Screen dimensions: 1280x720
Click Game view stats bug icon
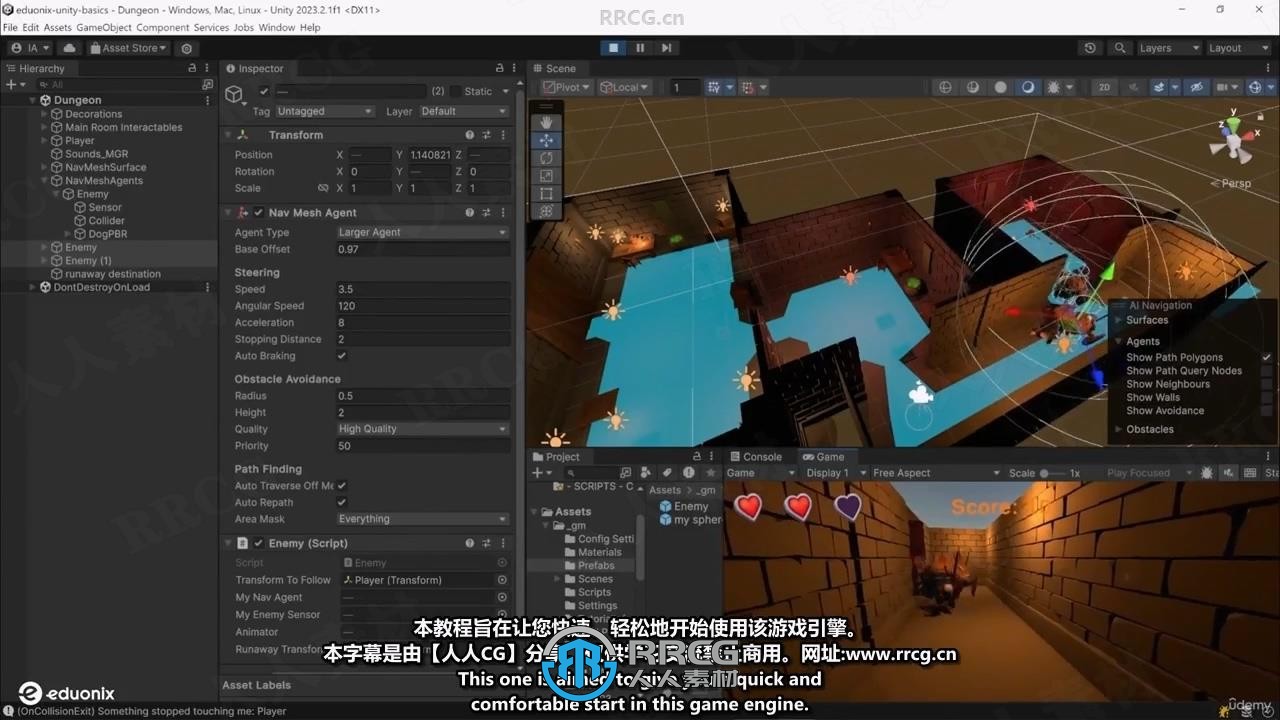coord(1207,473)
